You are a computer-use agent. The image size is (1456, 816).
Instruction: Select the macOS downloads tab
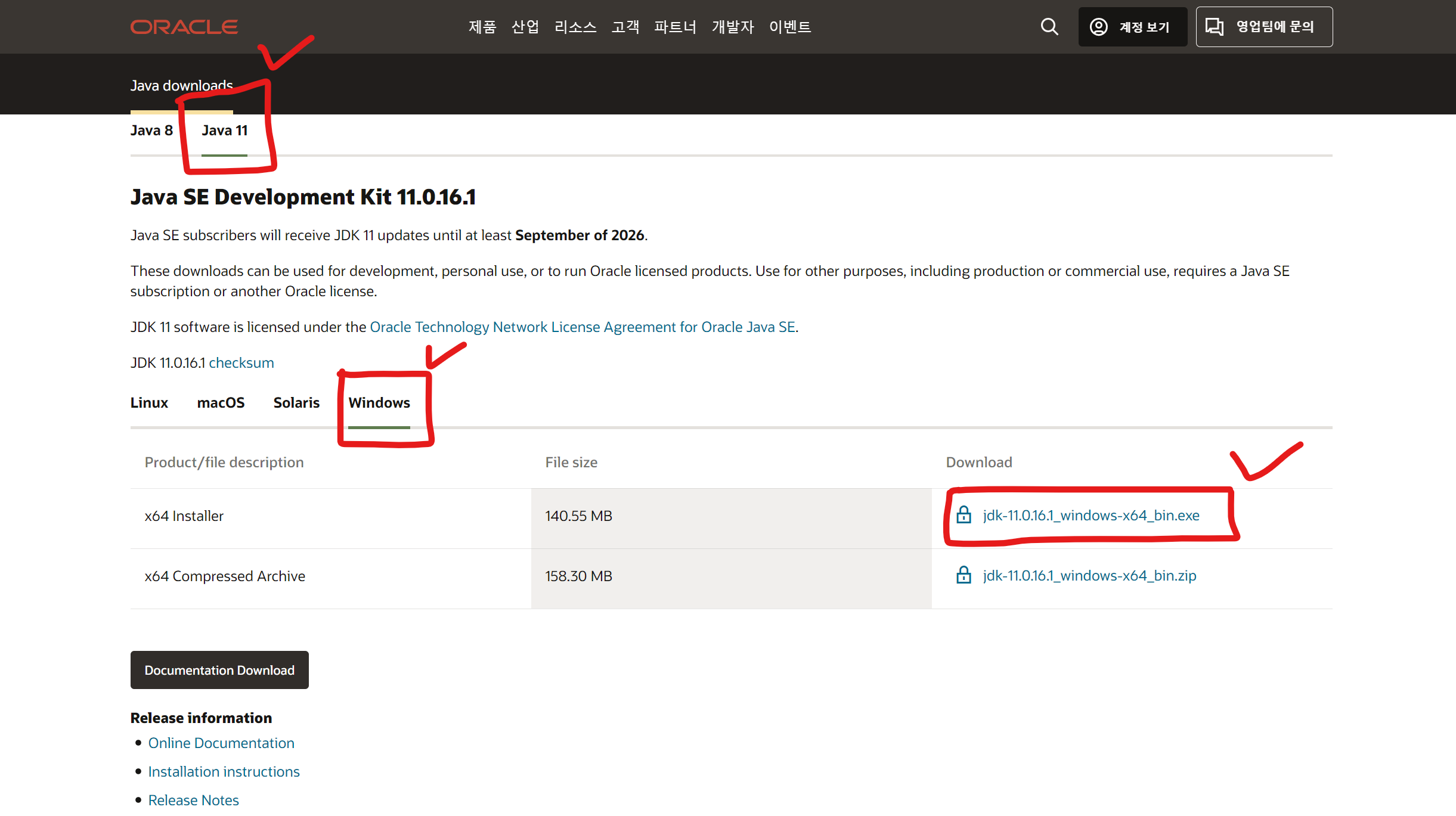click(x=221, y=403)
